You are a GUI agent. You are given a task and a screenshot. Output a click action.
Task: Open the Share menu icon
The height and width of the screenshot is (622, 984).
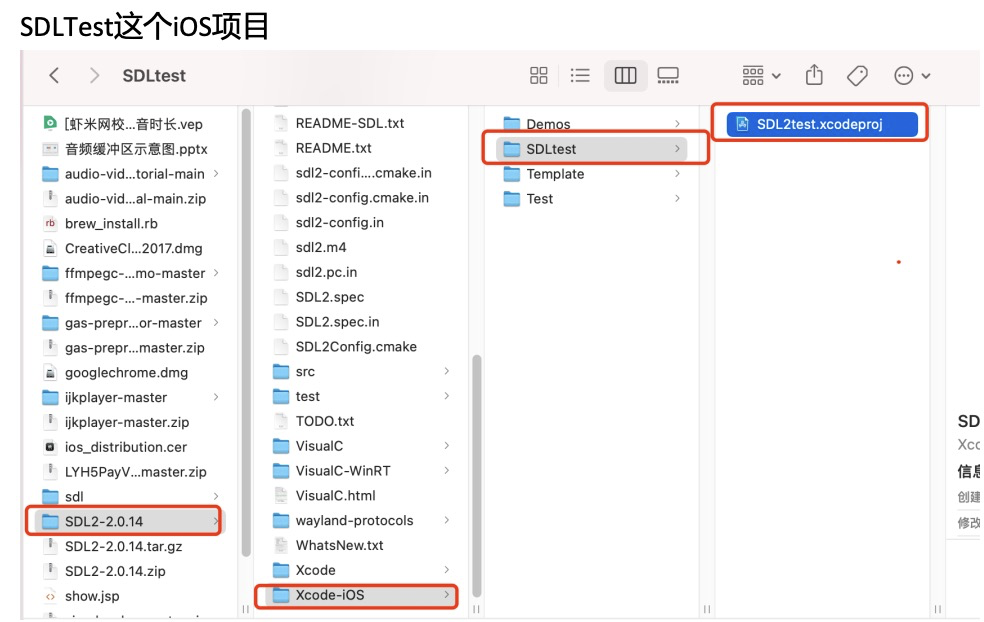tap(813, 74)
